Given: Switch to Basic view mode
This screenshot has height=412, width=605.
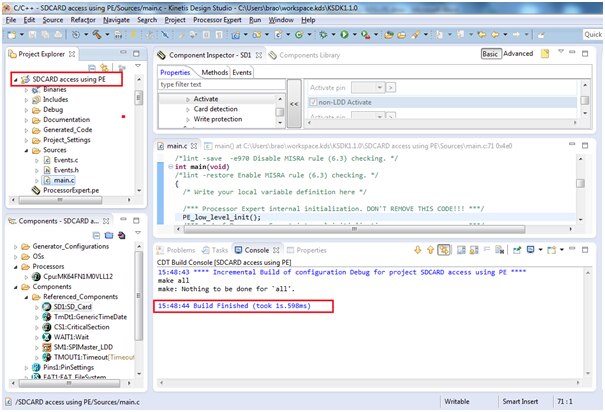Looking at the screenshot, I should pyautogui.click(x=490, y=54).
